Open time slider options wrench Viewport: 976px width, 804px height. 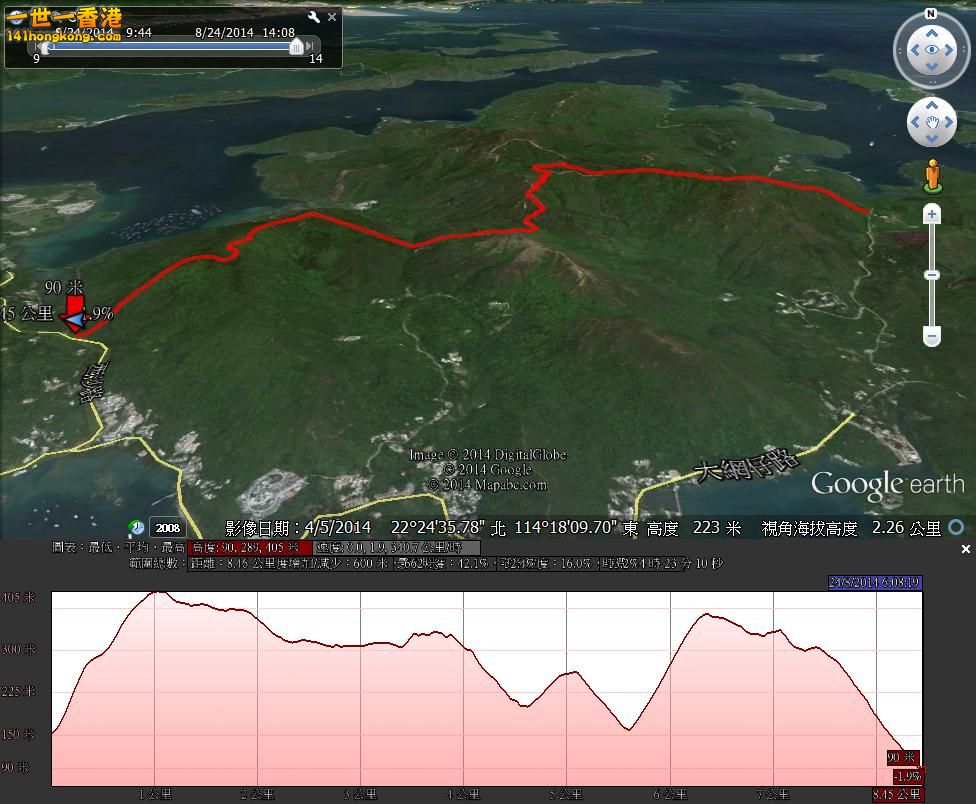pos(313,17)
